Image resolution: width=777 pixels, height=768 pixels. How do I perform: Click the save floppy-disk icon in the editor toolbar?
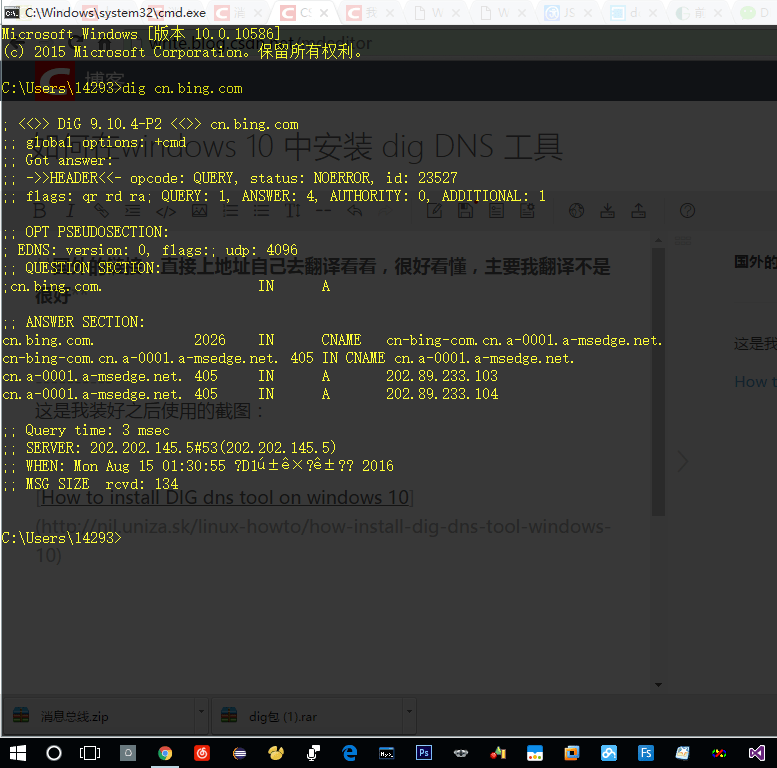(x=465, y=211)
